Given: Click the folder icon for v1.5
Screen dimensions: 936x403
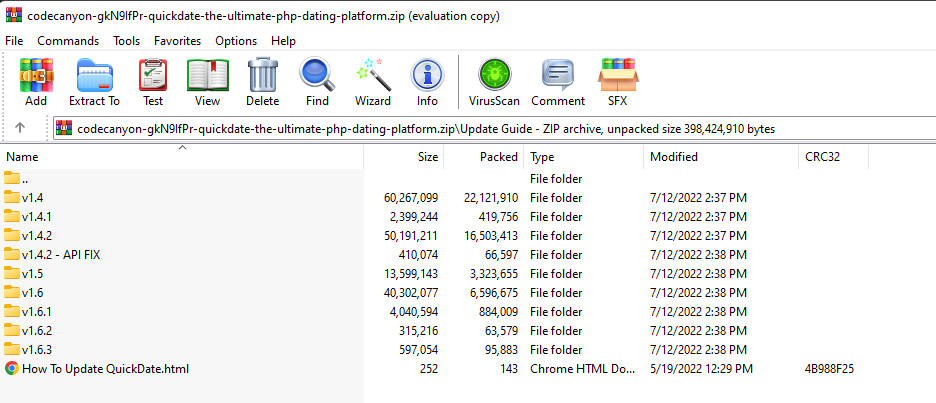Looking at the screenshot, I should [x=11, y=273].
